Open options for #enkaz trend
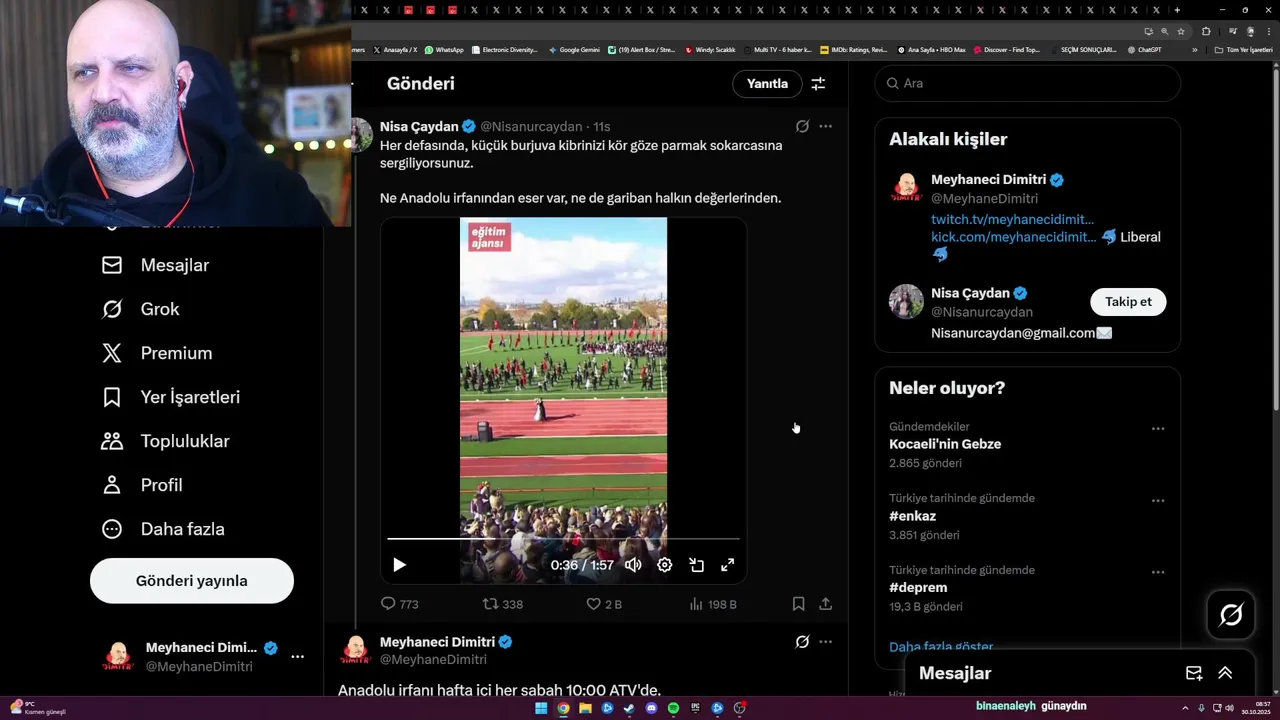The height and width of the screenshot is (720, 1280). 1157,500
